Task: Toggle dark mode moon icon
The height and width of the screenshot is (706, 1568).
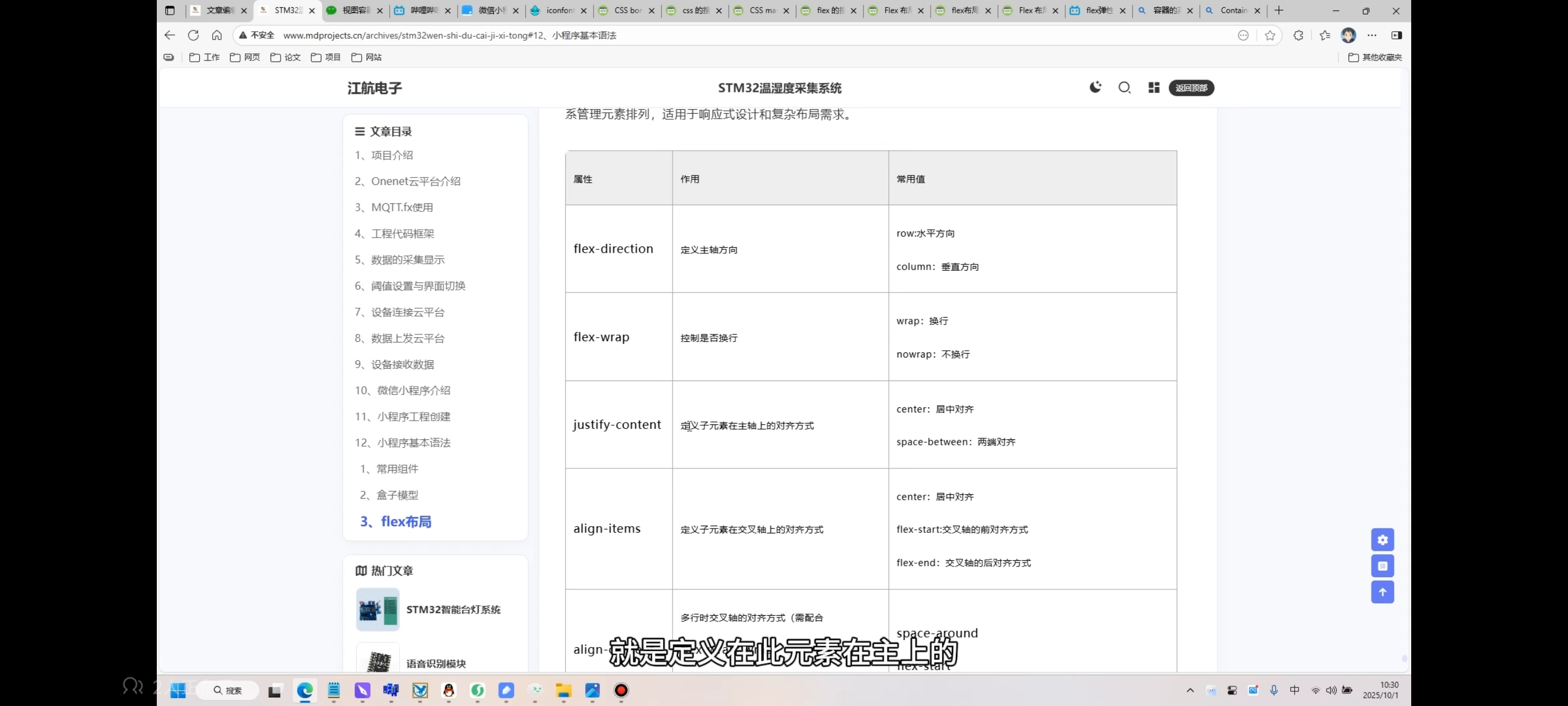Action: tap(1095, 87)
